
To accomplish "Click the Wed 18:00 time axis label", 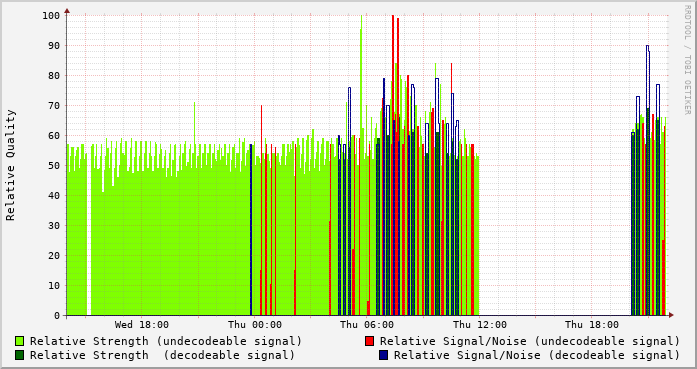I will pyautogui.click(x=142, y=325).
